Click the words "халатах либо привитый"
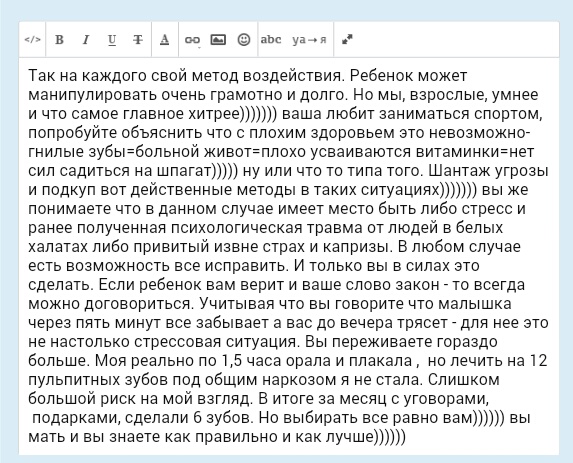The image size is (573, 463). (x=119, y=247)
